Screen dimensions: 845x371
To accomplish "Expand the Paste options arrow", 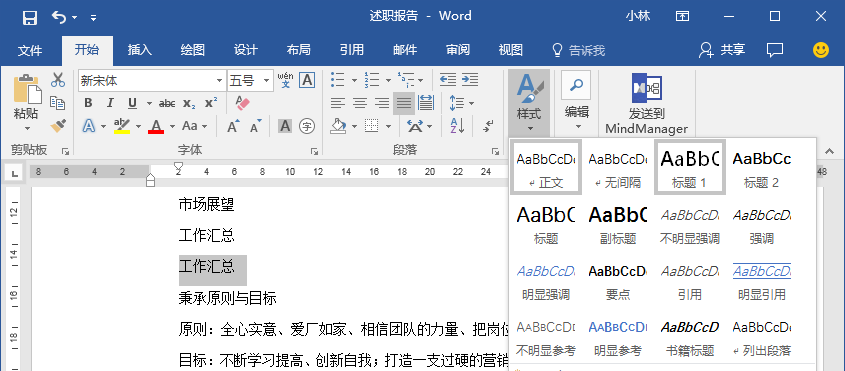I will [27, 128].
